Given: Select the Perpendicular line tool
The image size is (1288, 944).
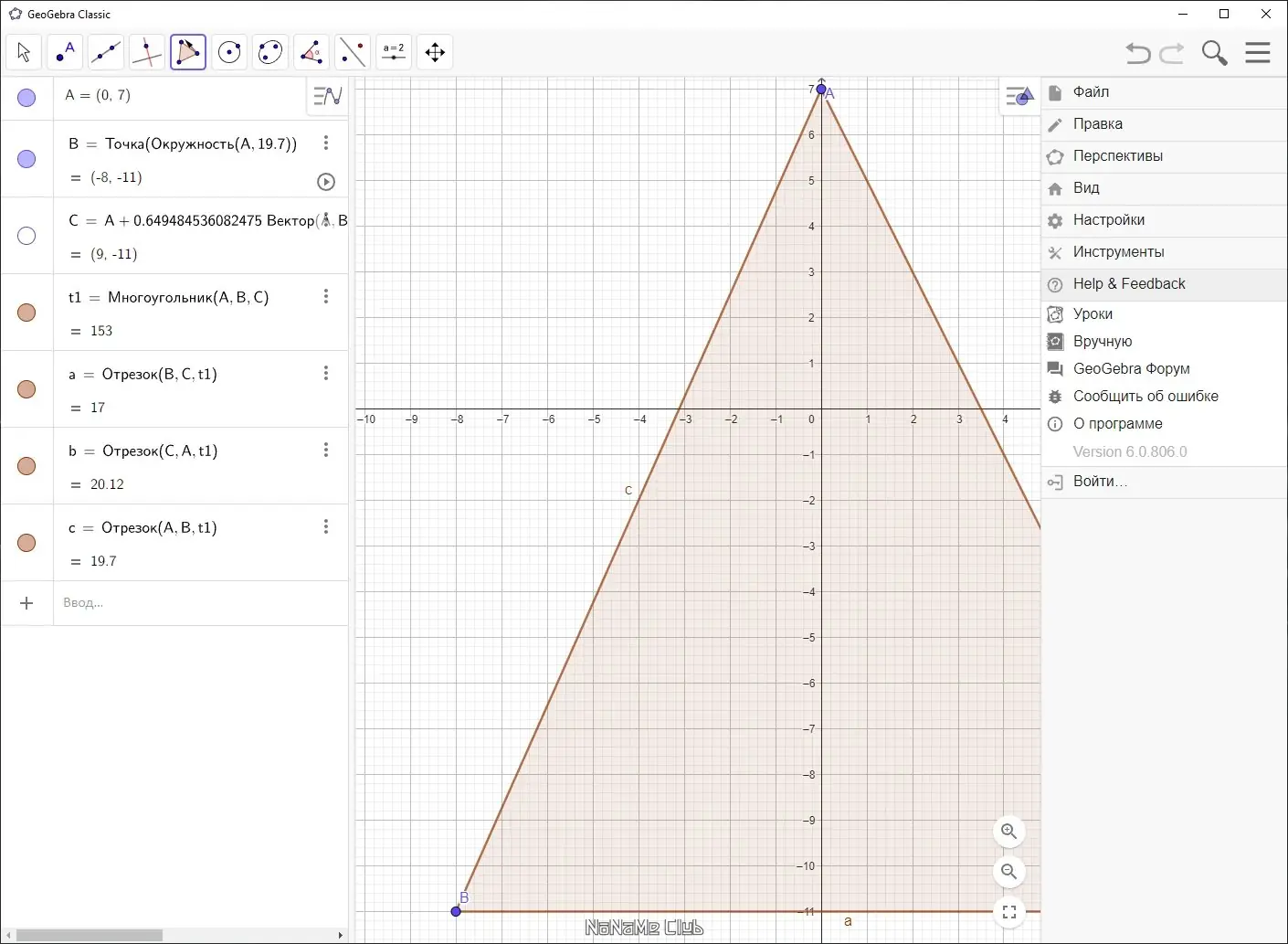Looking at the screenshot, I should (x=147, y=52).
